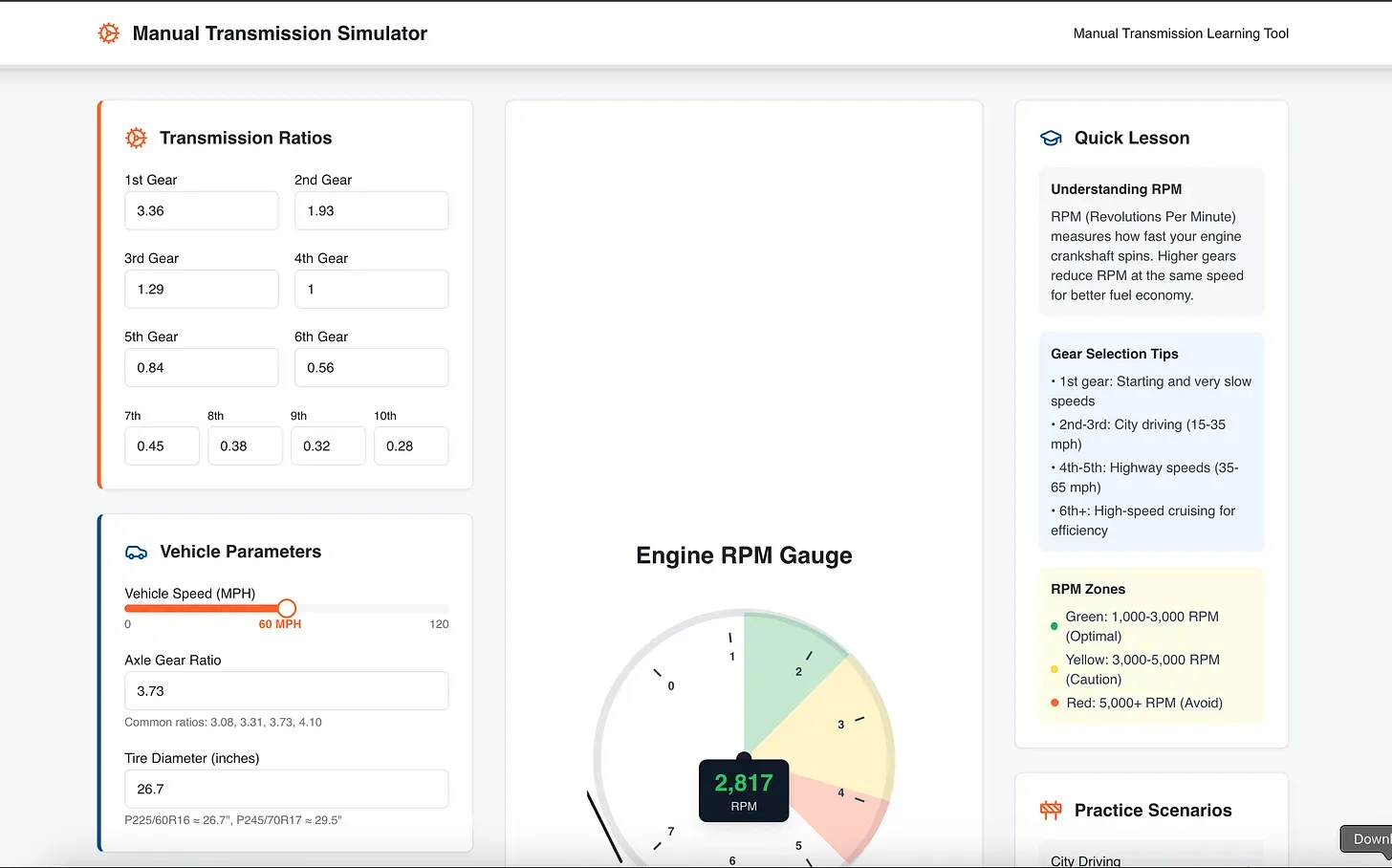Focus the Tire Diameter input field

(x=286, y=790)
